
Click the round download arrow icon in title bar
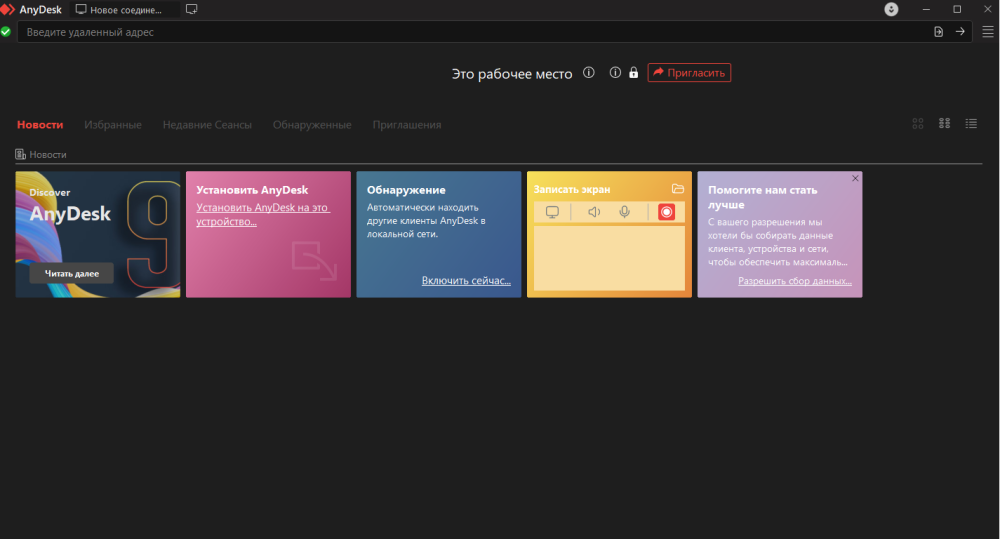point(891,10)
